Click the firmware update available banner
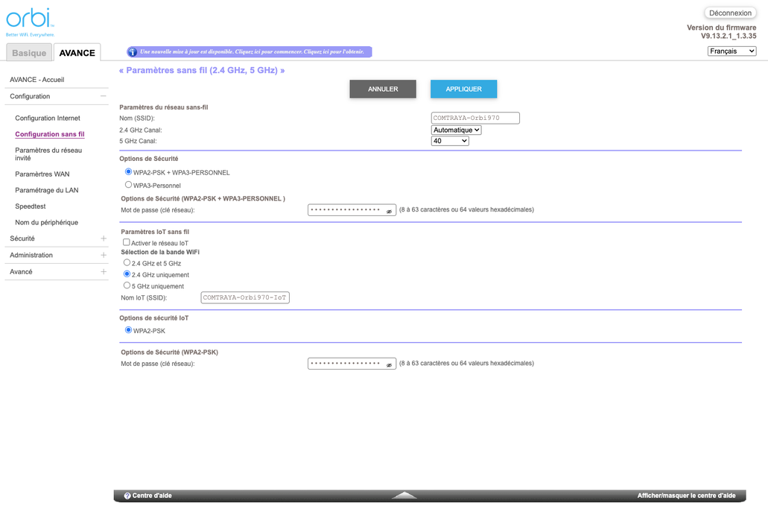This screenshot has height=506, width=768. point(249,52)
